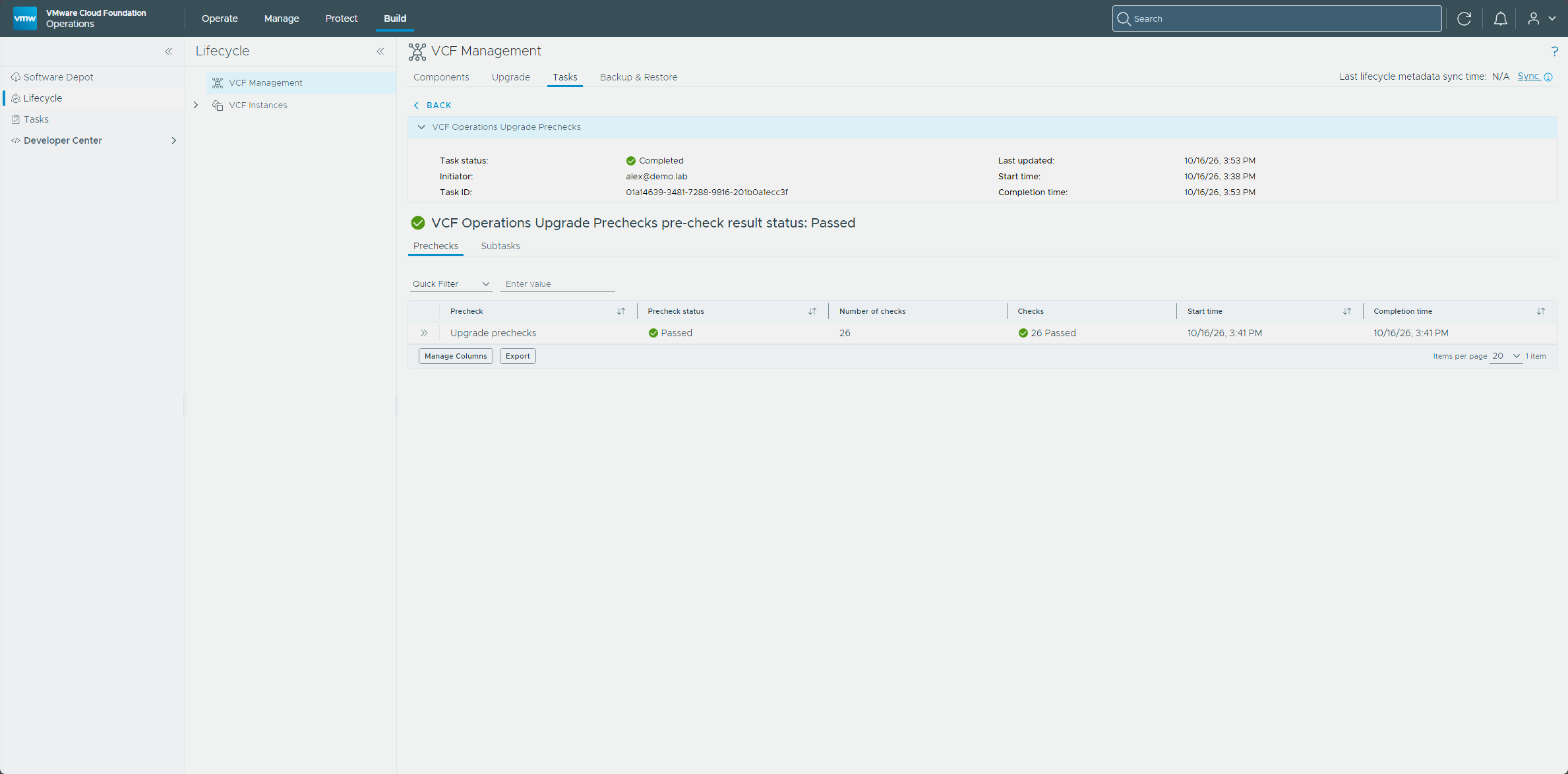Select VCF Management in Lifecycle tree

pyautogui.click(x=266, y=83)
